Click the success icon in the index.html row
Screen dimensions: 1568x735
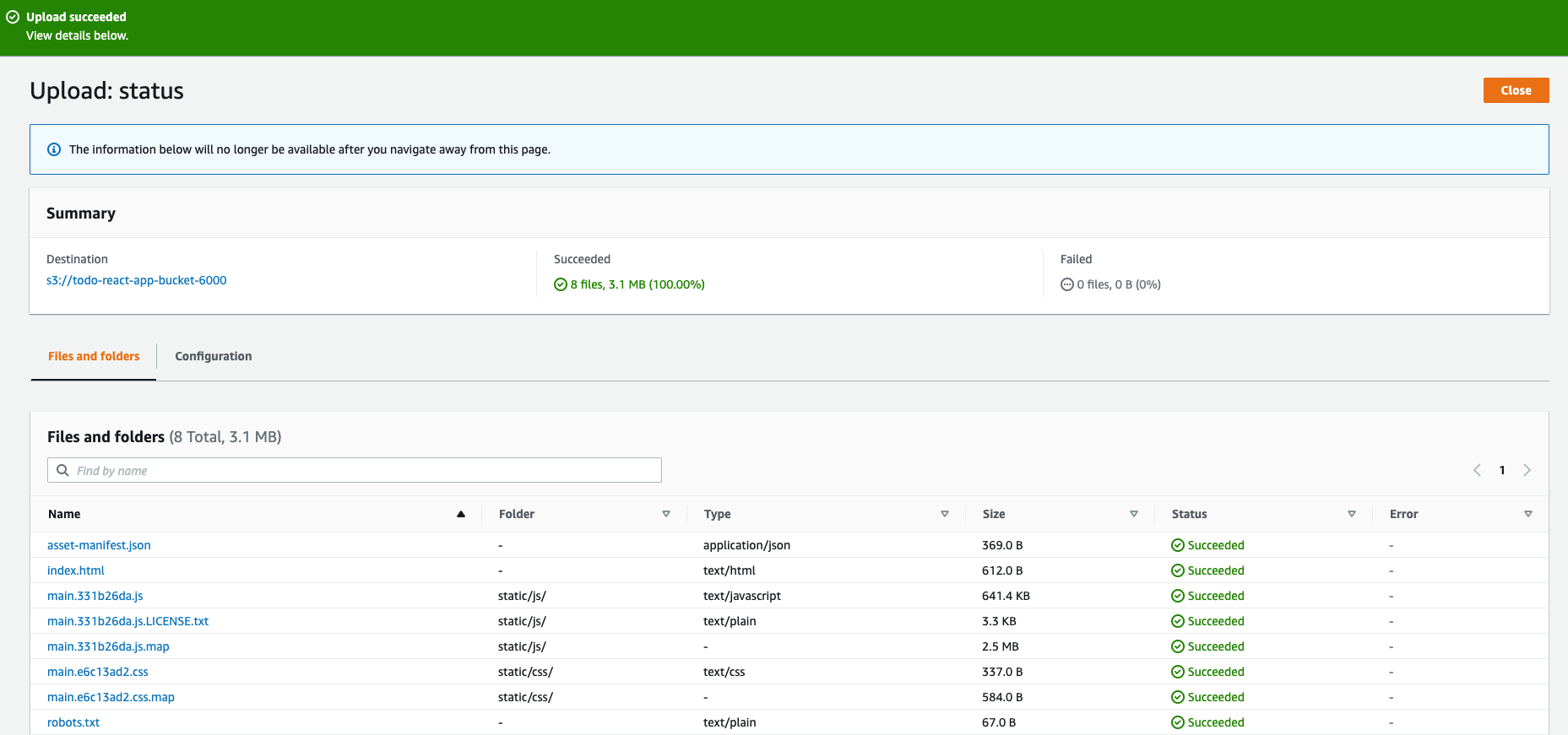1178,570
